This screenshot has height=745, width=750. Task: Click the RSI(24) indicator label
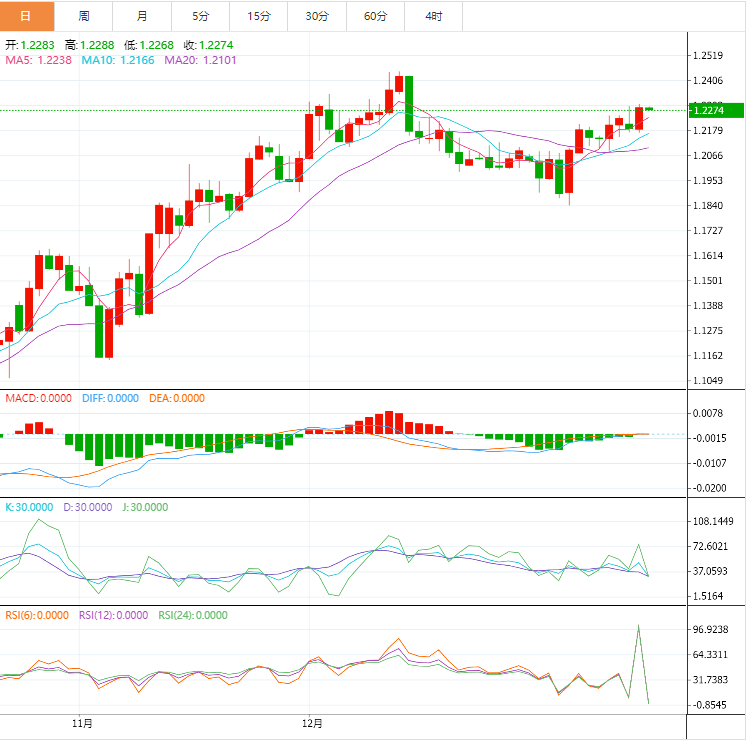193,616
